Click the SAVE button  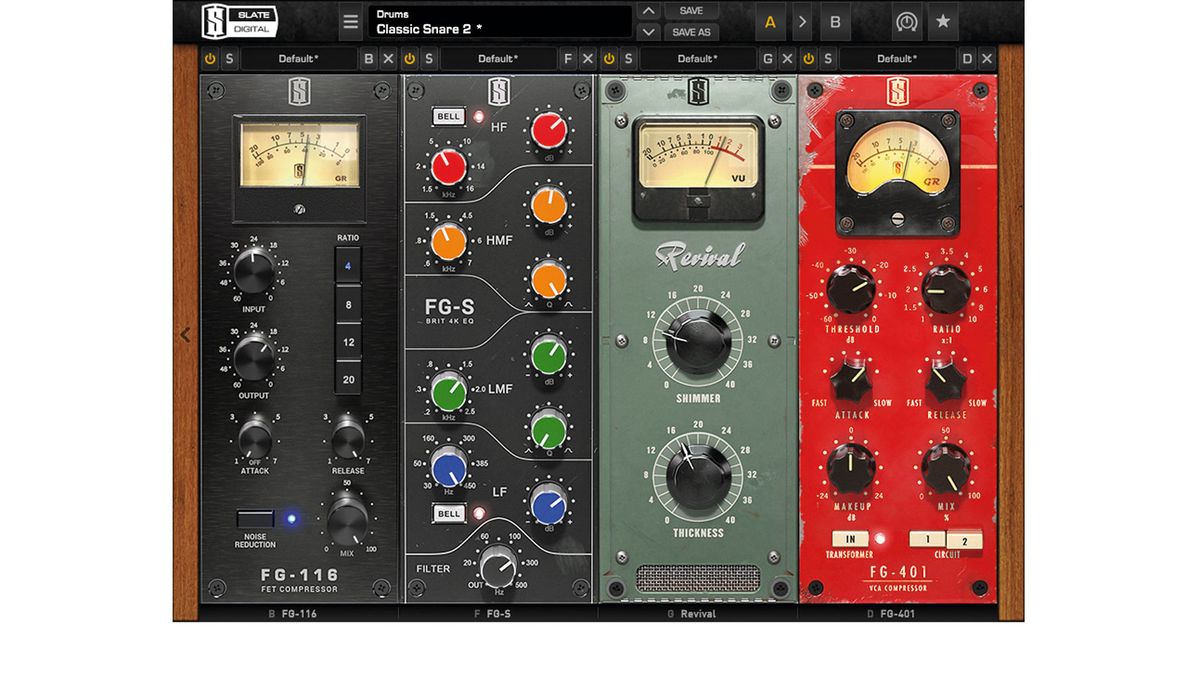[x=692, y=10]
